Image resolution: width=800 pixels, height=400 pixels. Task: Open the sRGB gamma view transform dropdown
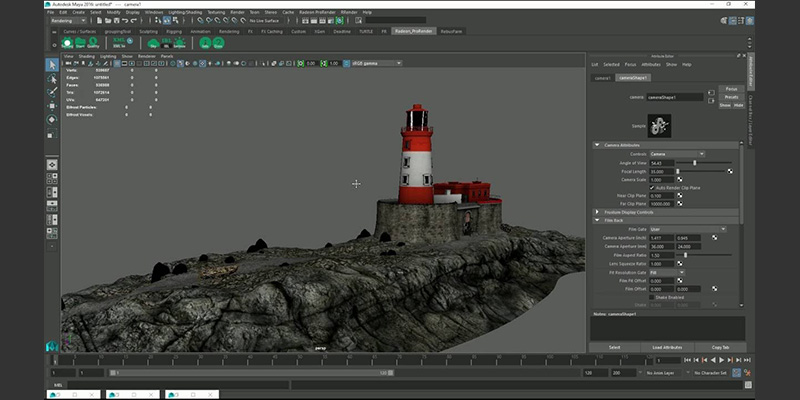(377, 63)
